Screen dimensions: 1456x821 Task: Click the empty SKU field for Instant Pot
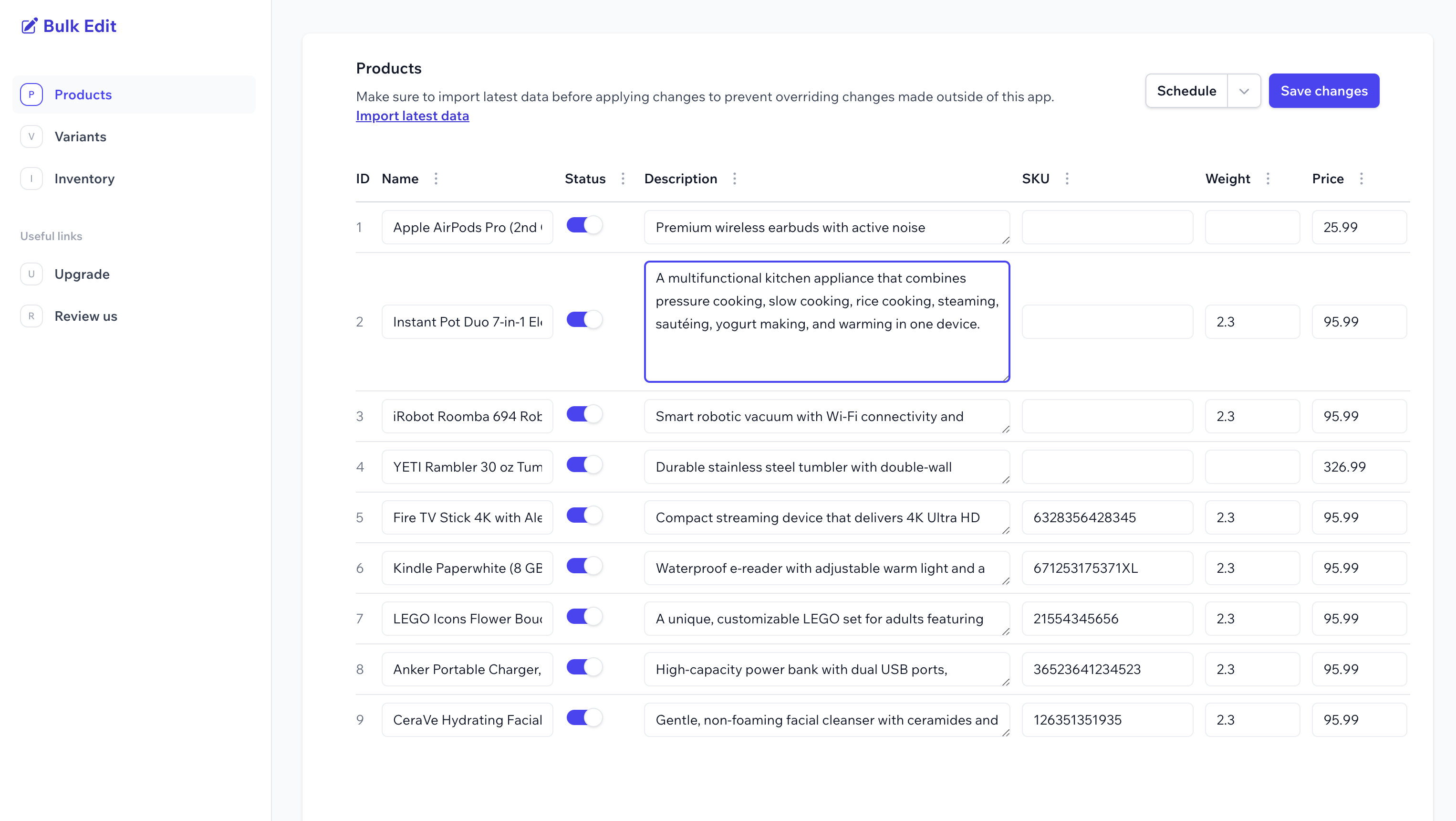[x=1107, y=322]
